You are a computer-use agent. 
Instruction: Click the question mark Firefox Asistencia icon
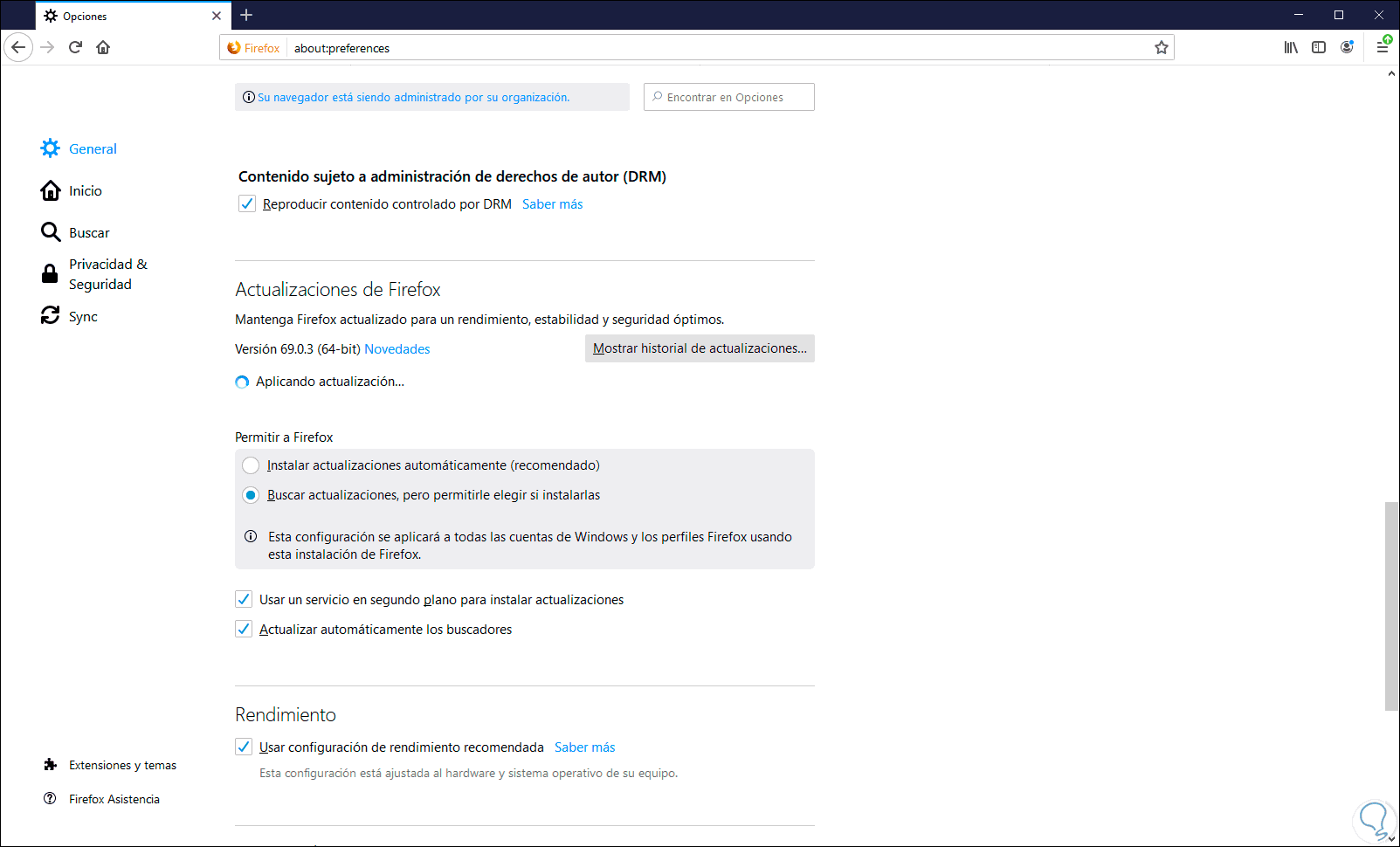click(x=50, y=798)
